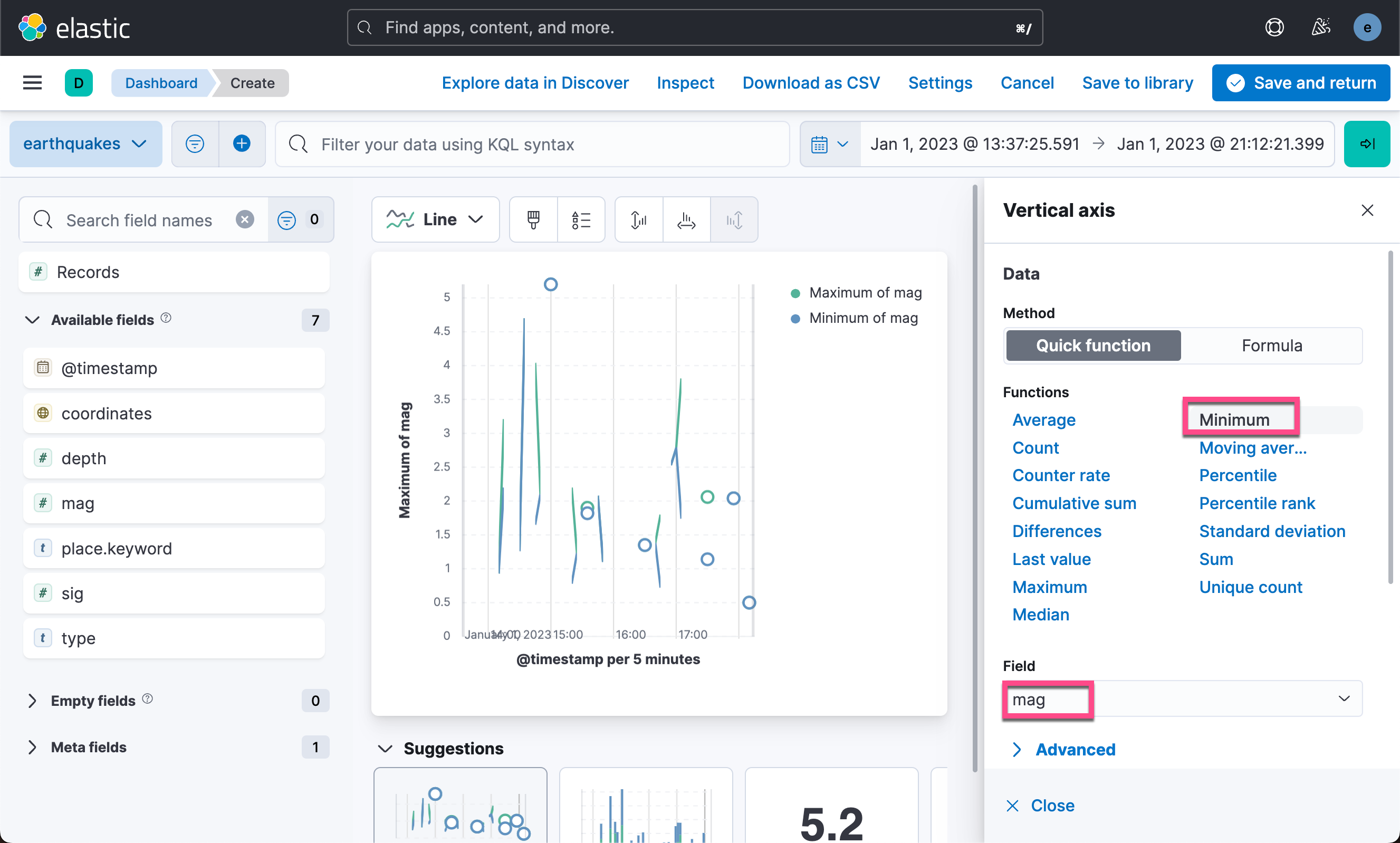Select Quick function method
This screenshot has height=843, width=1400.
click(1093, 346)
